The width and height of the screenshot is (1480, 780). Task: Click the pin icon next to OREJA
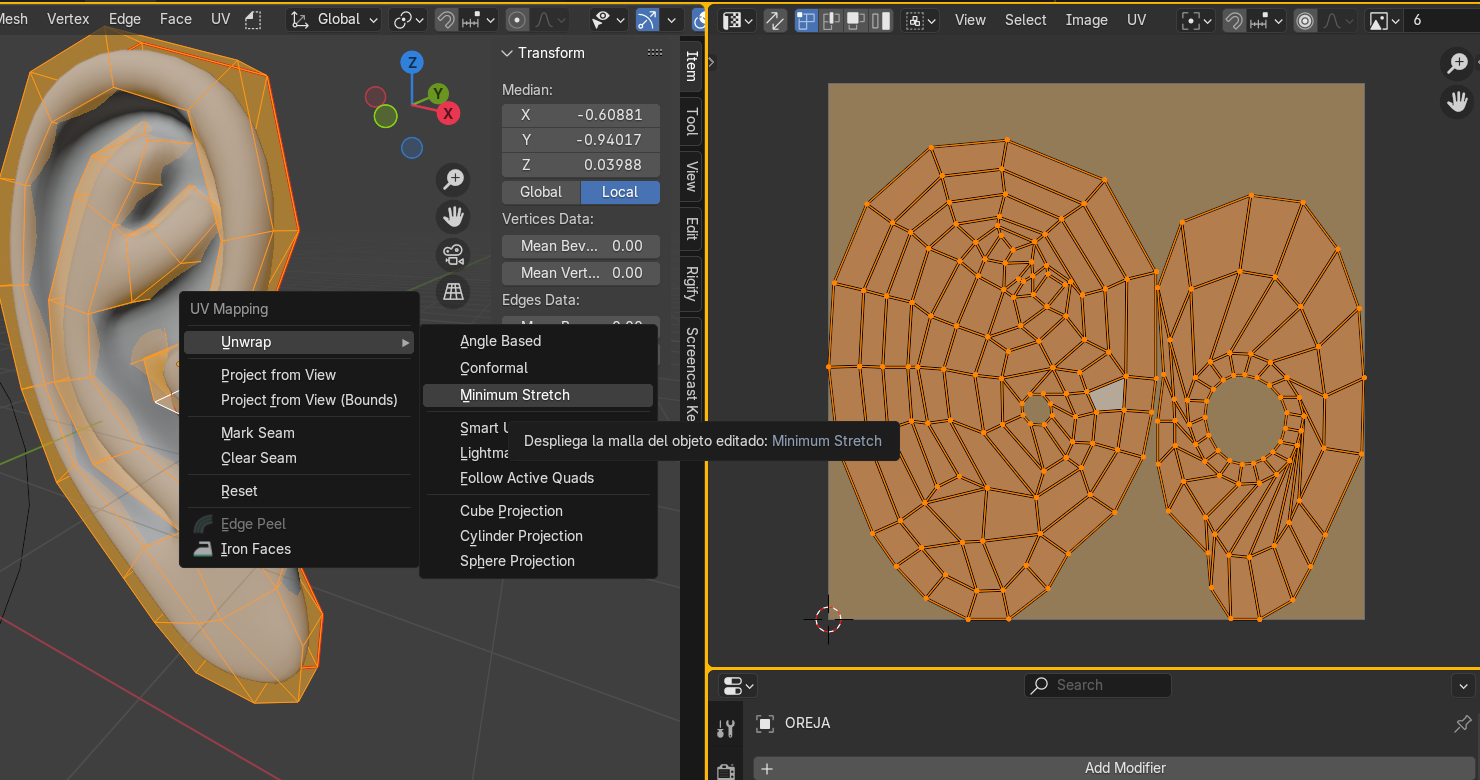[x=1462, y=723]
